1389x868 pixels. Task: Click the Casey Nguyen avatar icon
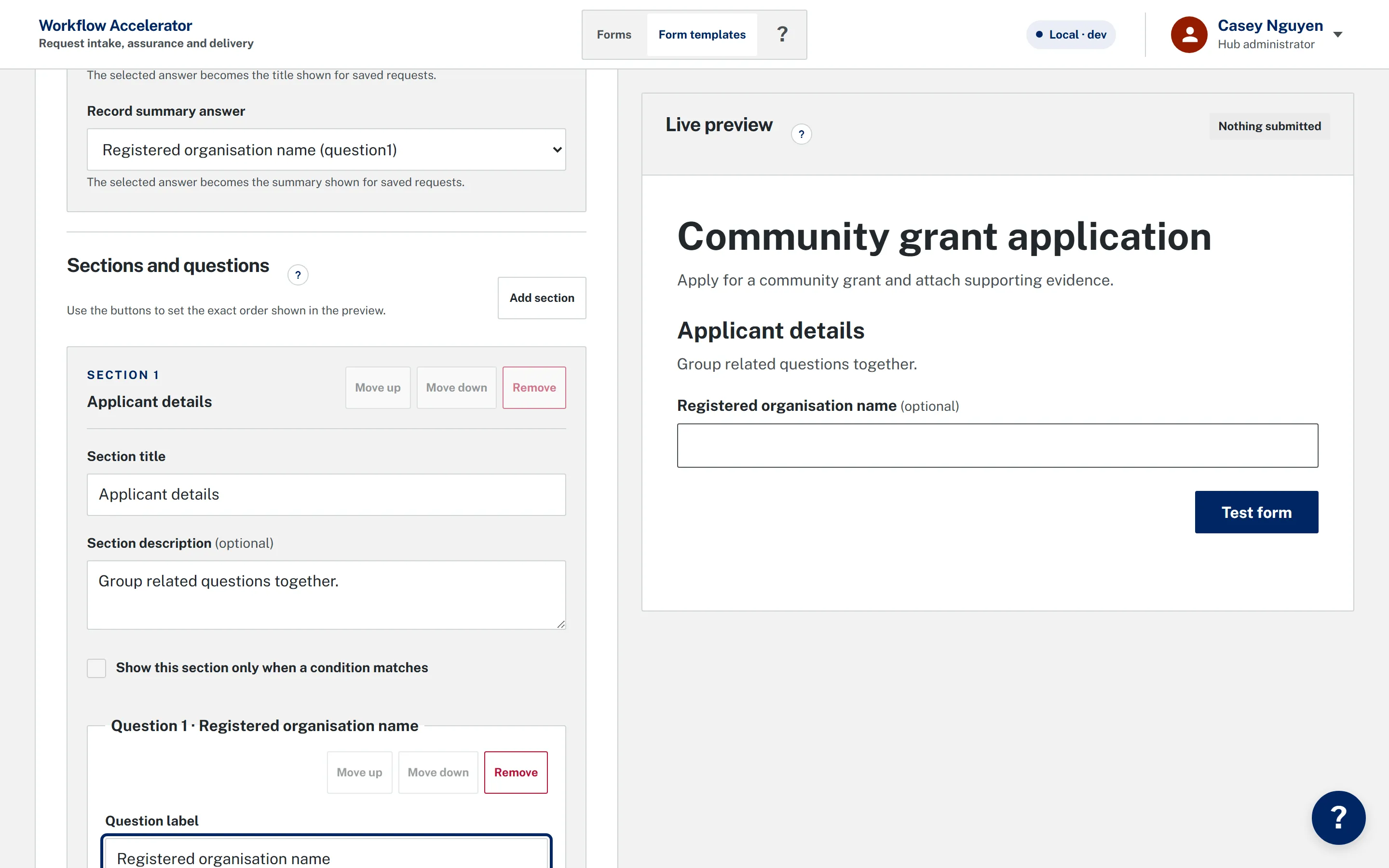point(1189,34)
